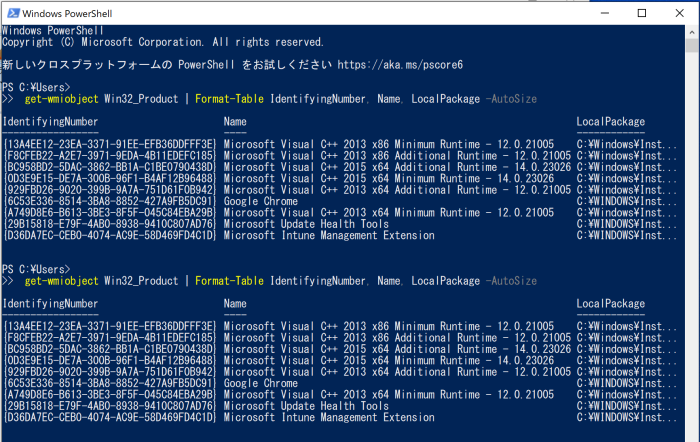Click GUID {29B15818-E79F-4AB0...} in second table
Viewport: 700px width, 442px height.
(109, 406)
